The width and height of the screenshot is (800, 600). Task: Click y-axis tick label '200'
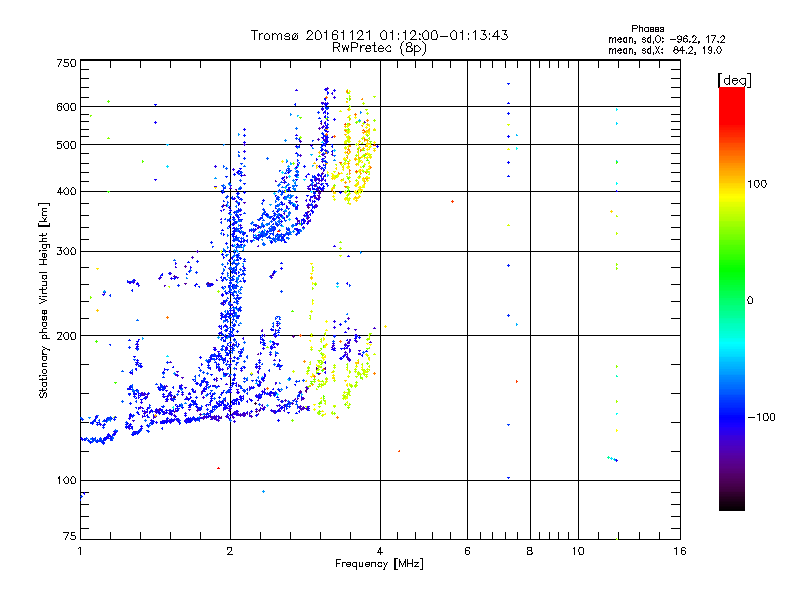(x=66, y=336)
